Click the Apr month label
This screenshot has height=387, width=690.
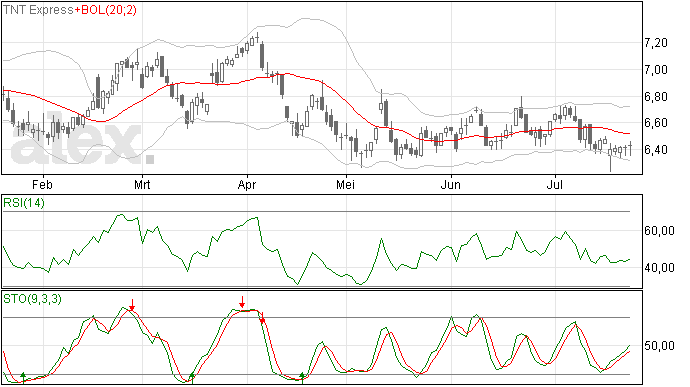(x=247, y=185)
